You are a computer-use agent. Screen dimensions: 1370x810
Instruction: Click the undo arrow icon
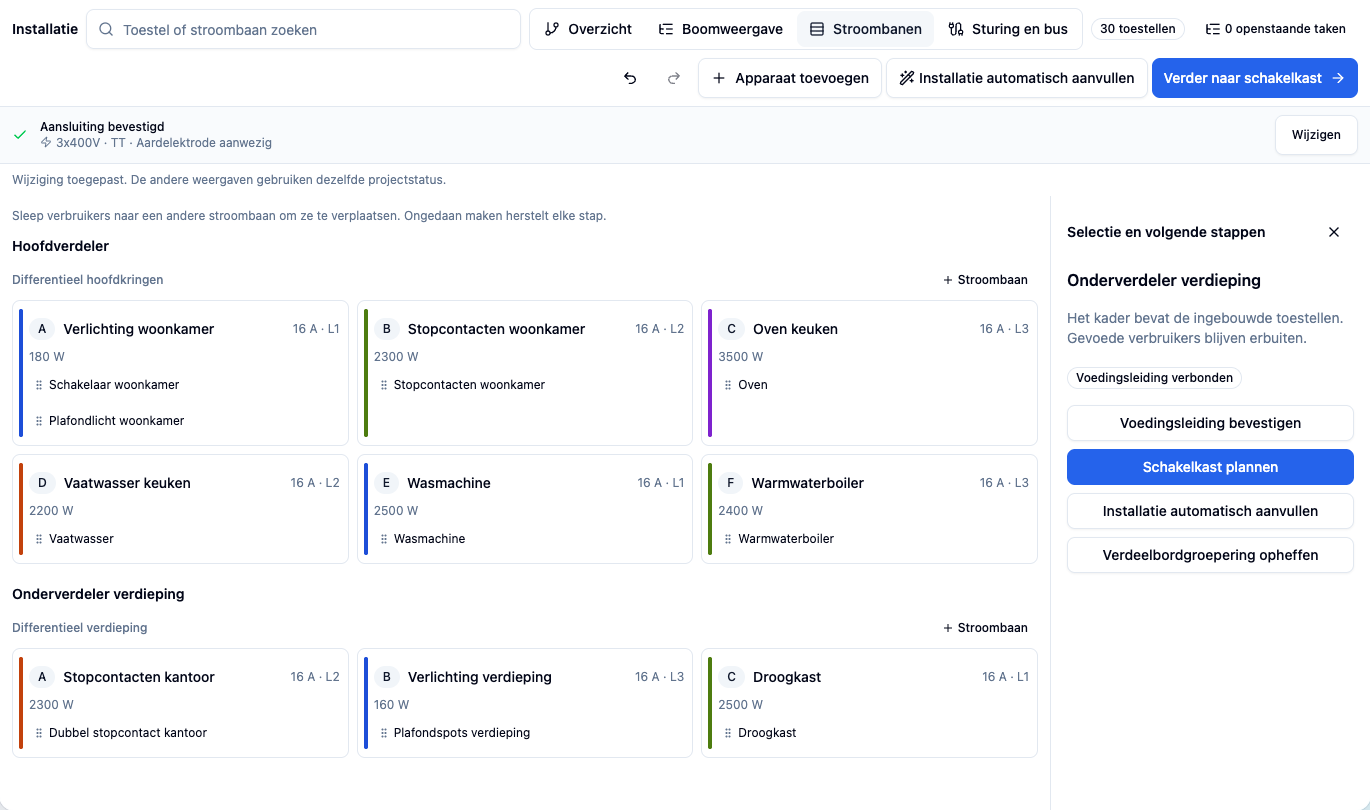[x=630, y=78]
